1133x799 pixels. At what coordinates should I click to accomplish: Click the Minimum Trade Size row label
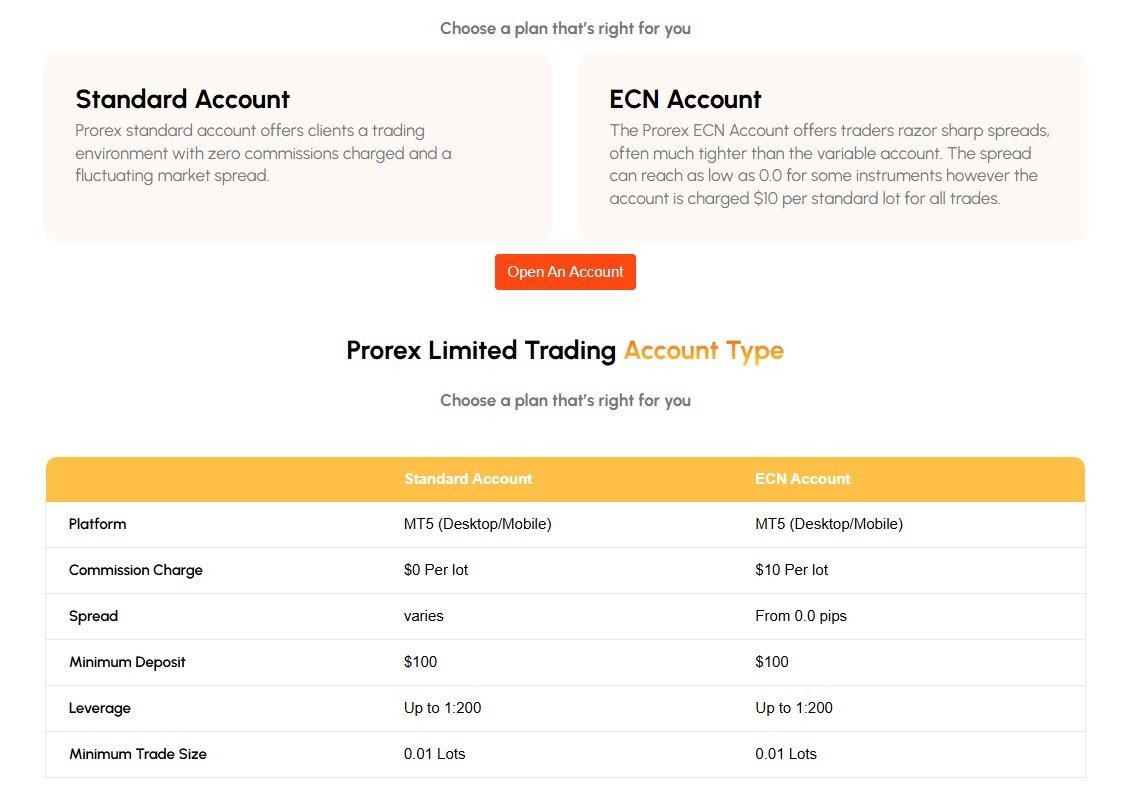tap(138, 754)
